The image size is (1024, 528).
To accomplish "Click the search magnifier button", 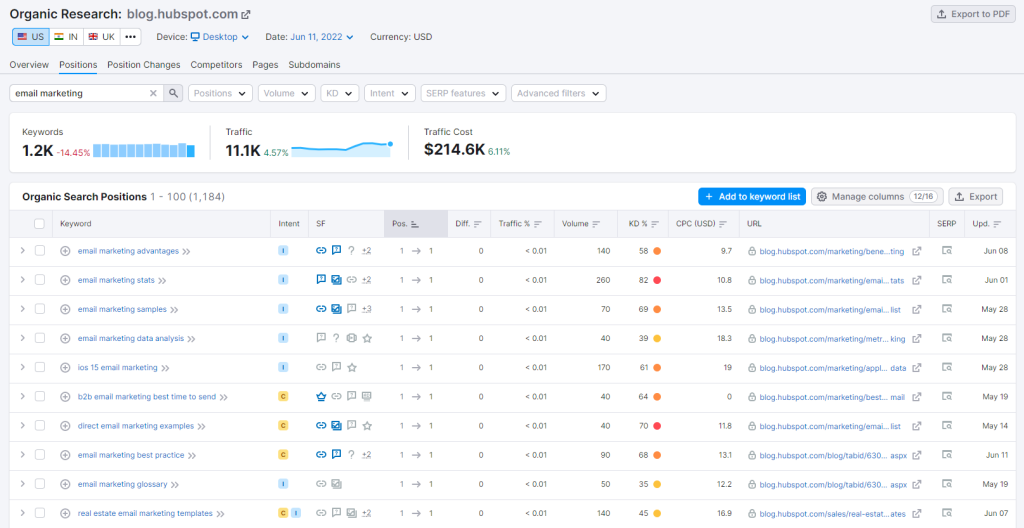I will (173, 93).
